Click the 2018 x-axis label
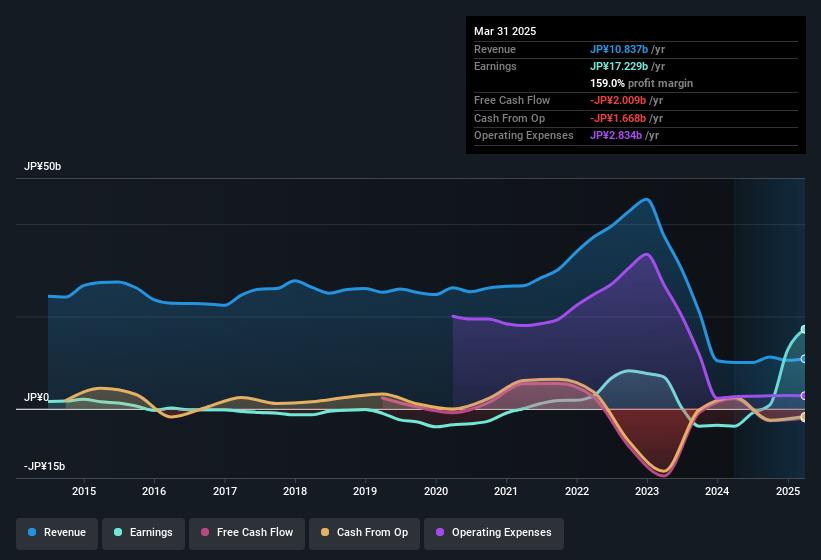Viewport: 821px width, 560px height. tap(295, 491)
